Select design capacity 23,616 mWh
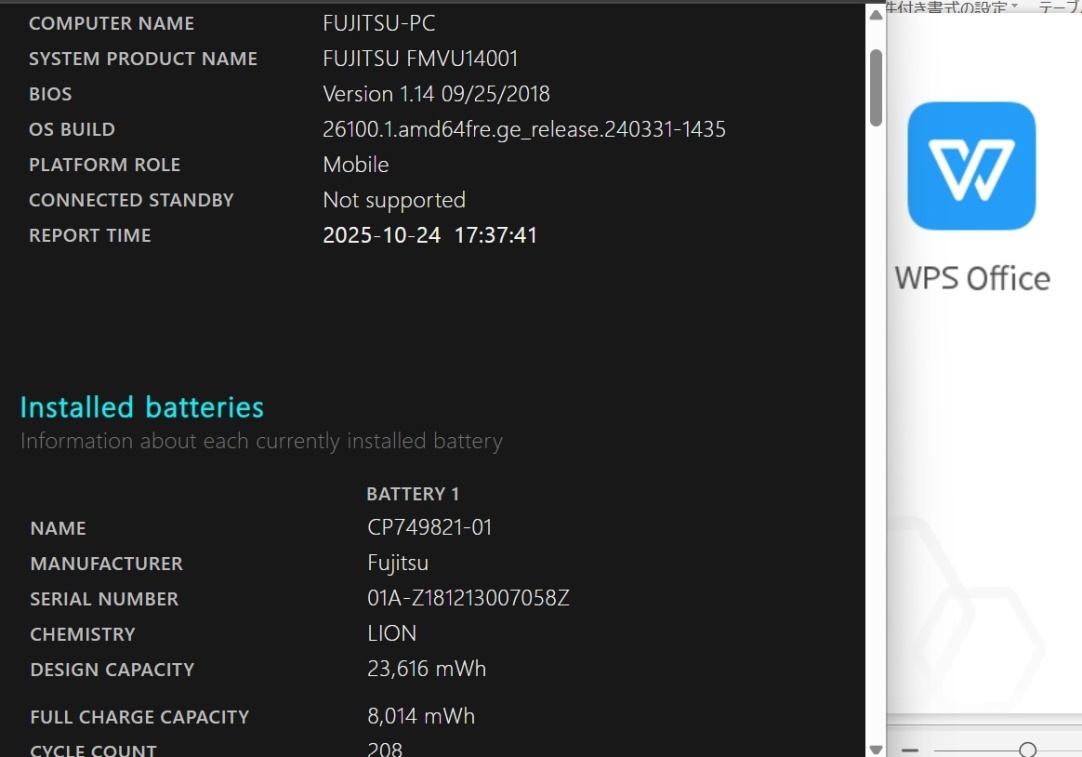Image resolution: width=1082 pixels, height=757 pixels. 426,669
